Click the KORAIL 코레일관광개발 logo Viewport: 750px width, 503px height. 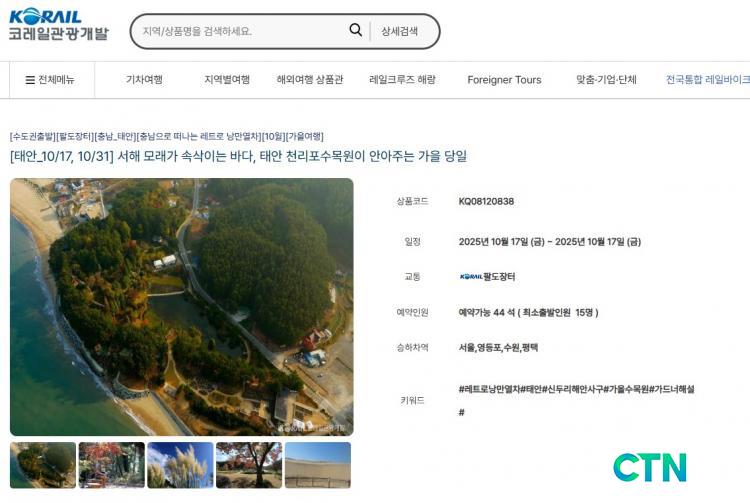point(58,25)
